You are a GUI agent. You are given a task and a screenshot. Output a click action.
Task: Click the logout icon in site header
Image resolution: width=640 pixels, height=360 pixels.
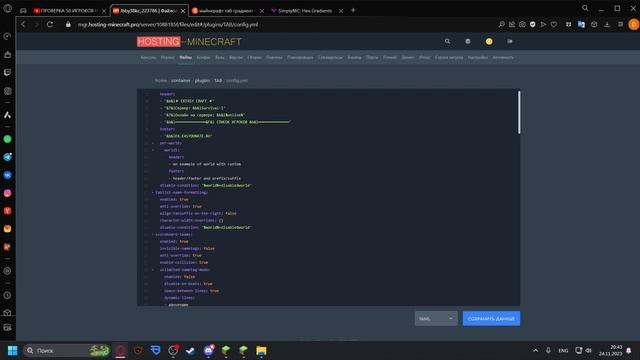point(510,41)
